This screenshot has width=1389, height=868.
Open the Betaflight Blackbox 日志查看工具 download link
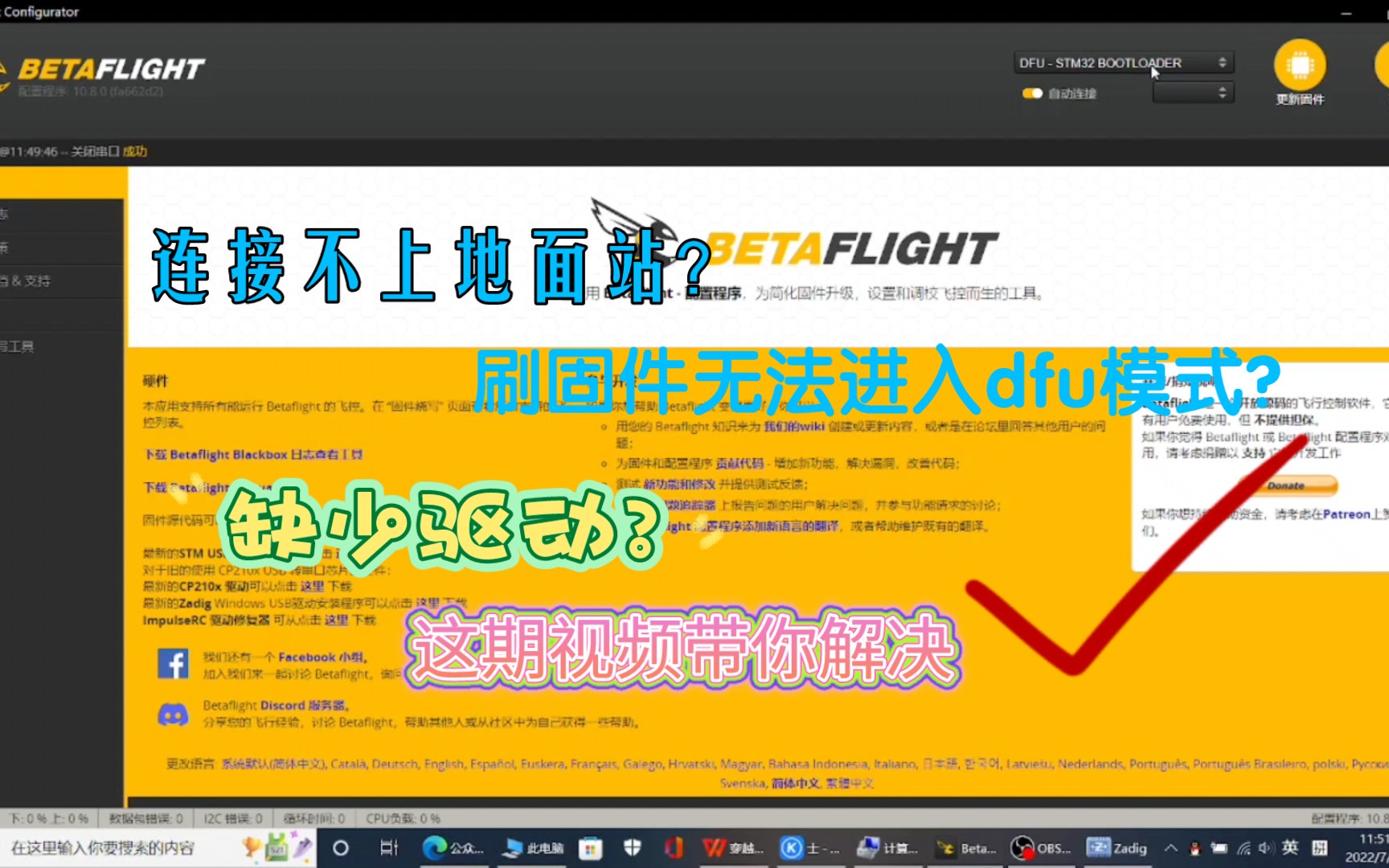coord(252,454)
